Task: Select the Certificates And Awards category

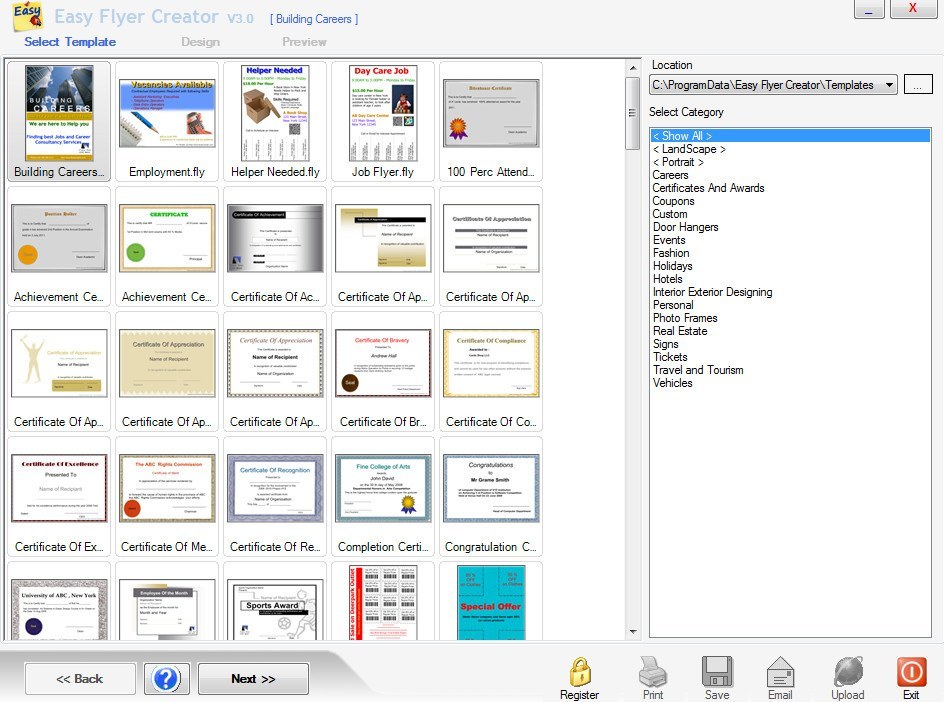Action: [708, 188]
